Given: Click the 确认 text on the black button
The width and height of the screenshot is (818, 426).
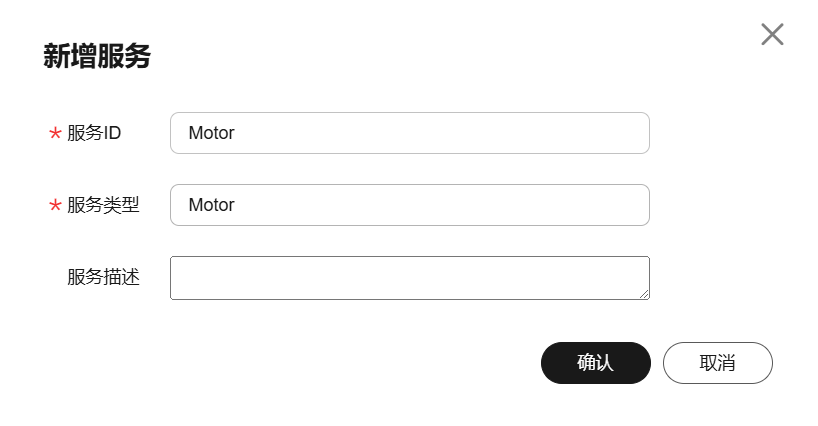Looking at the screenshot, I should click(x=596, y=363).
